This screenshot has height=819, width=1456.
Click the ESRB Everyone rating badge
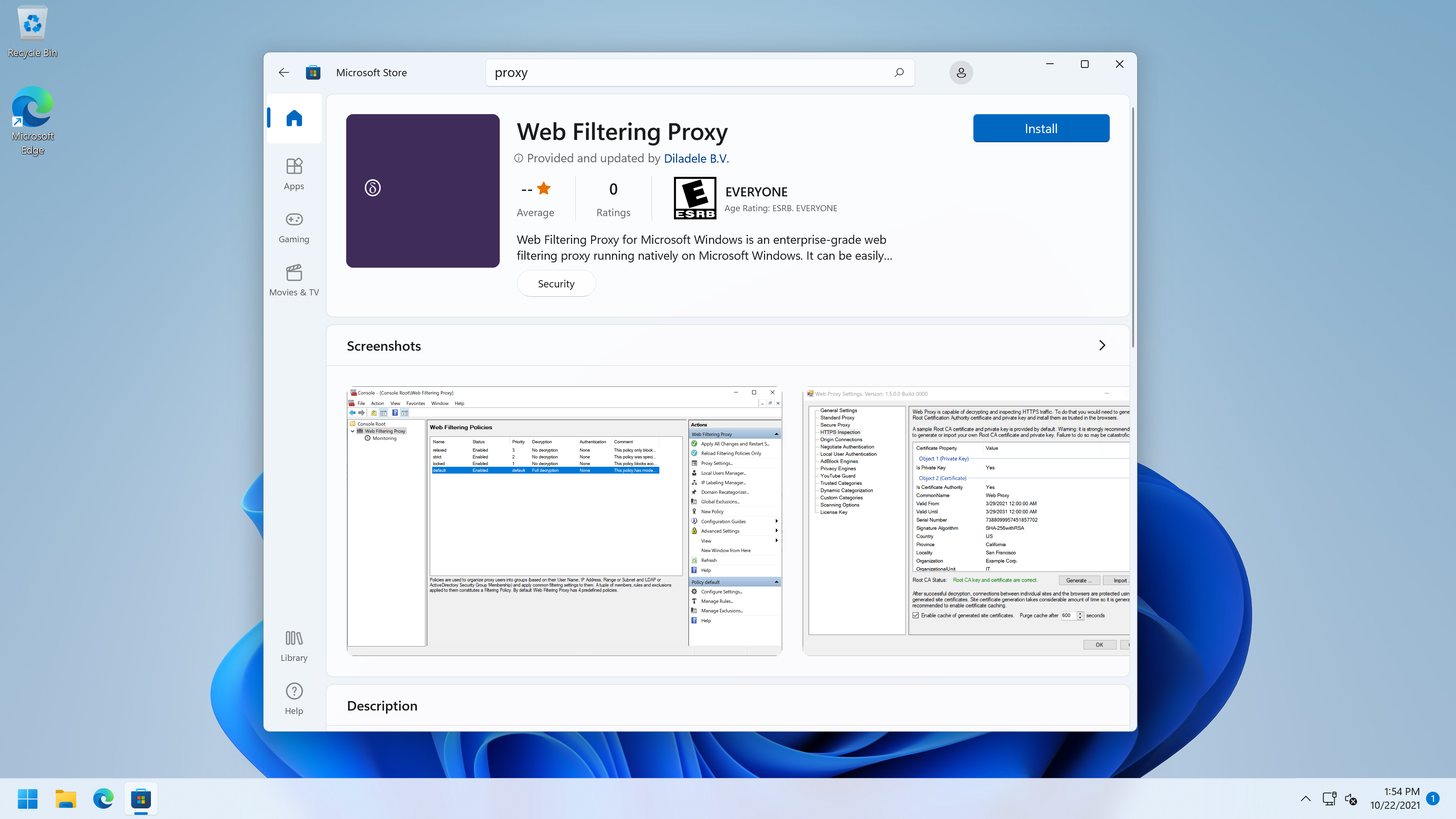(695, 198)
